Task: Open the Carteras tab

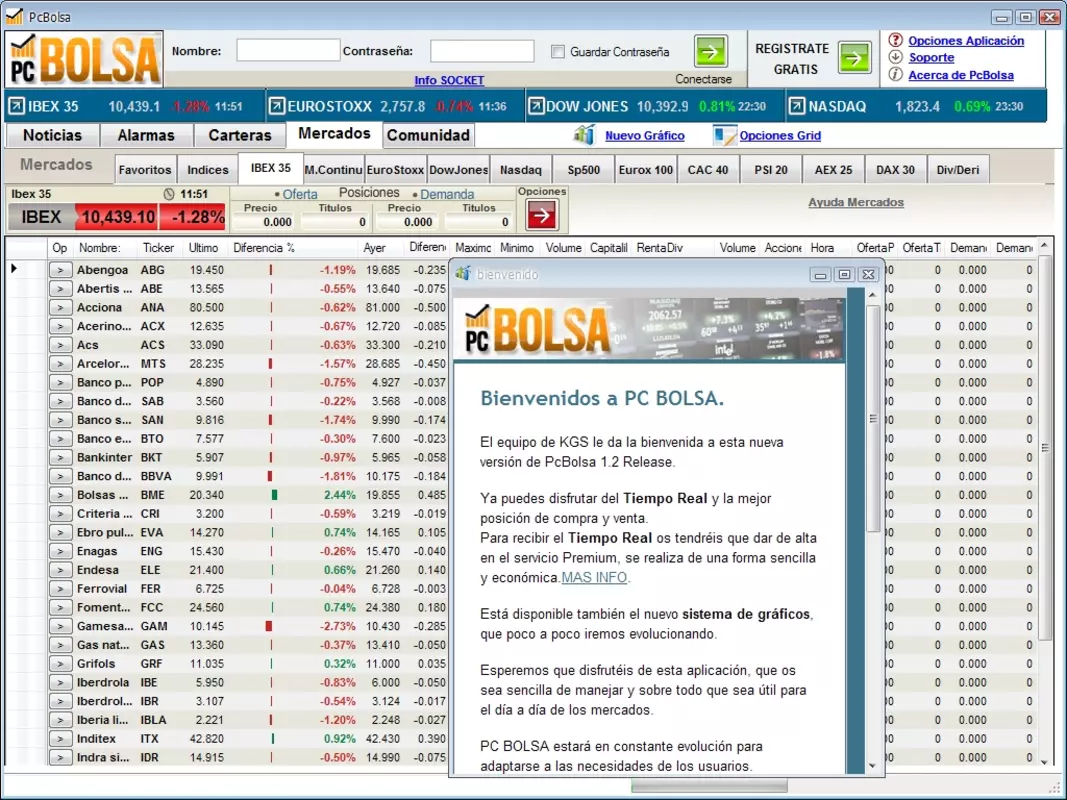Action: 240,135
